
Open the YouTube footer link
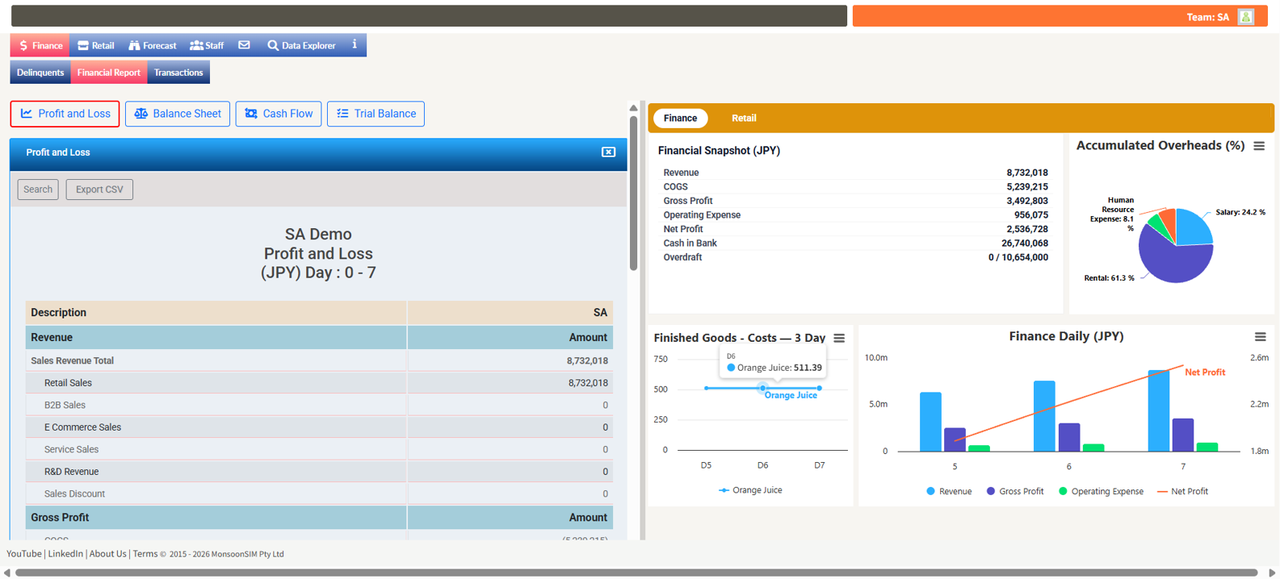click(24, 553)
